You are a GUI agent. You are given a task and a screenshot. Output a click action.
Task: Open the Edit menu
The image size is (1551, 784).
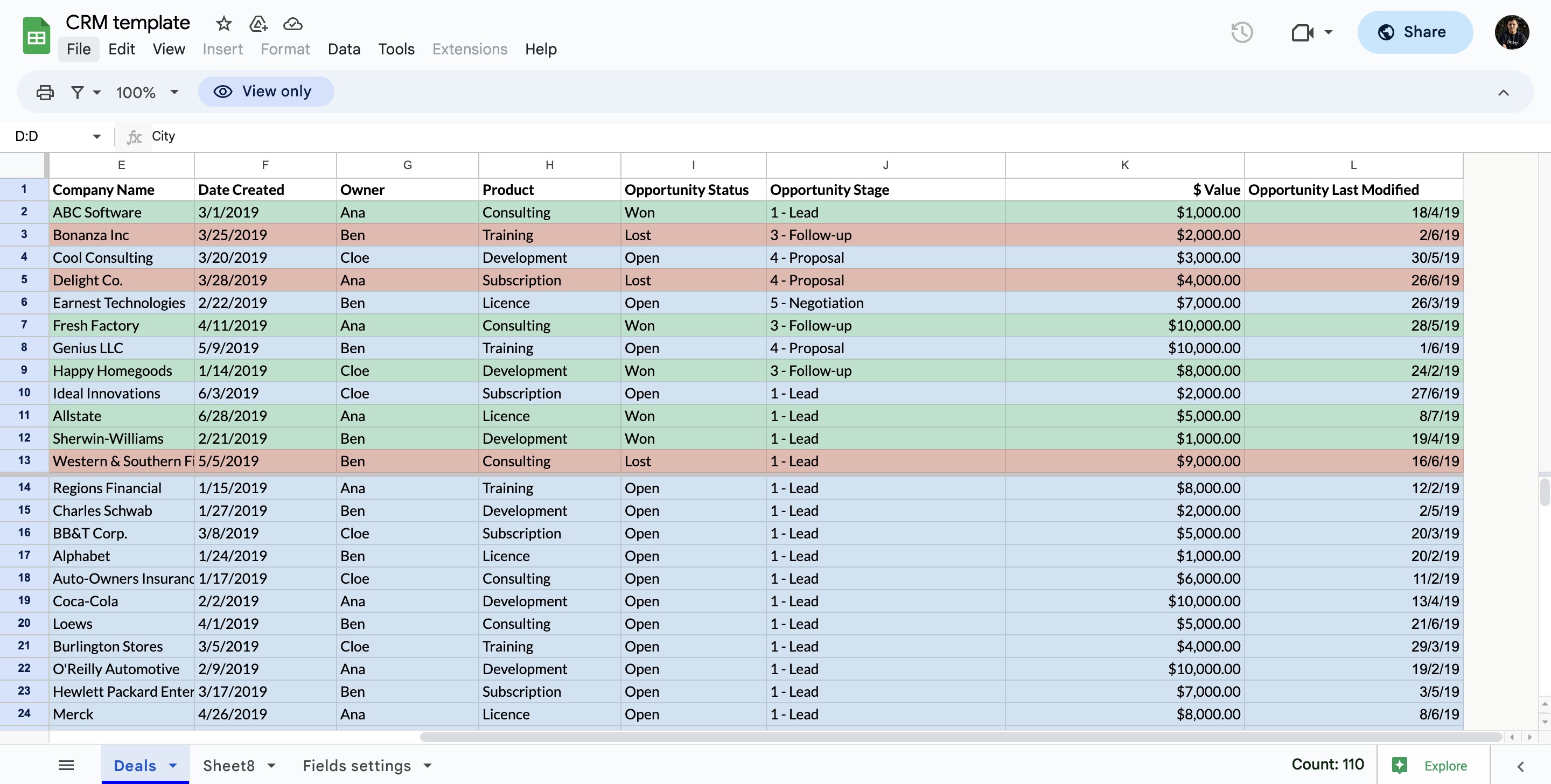click(121, 49)
